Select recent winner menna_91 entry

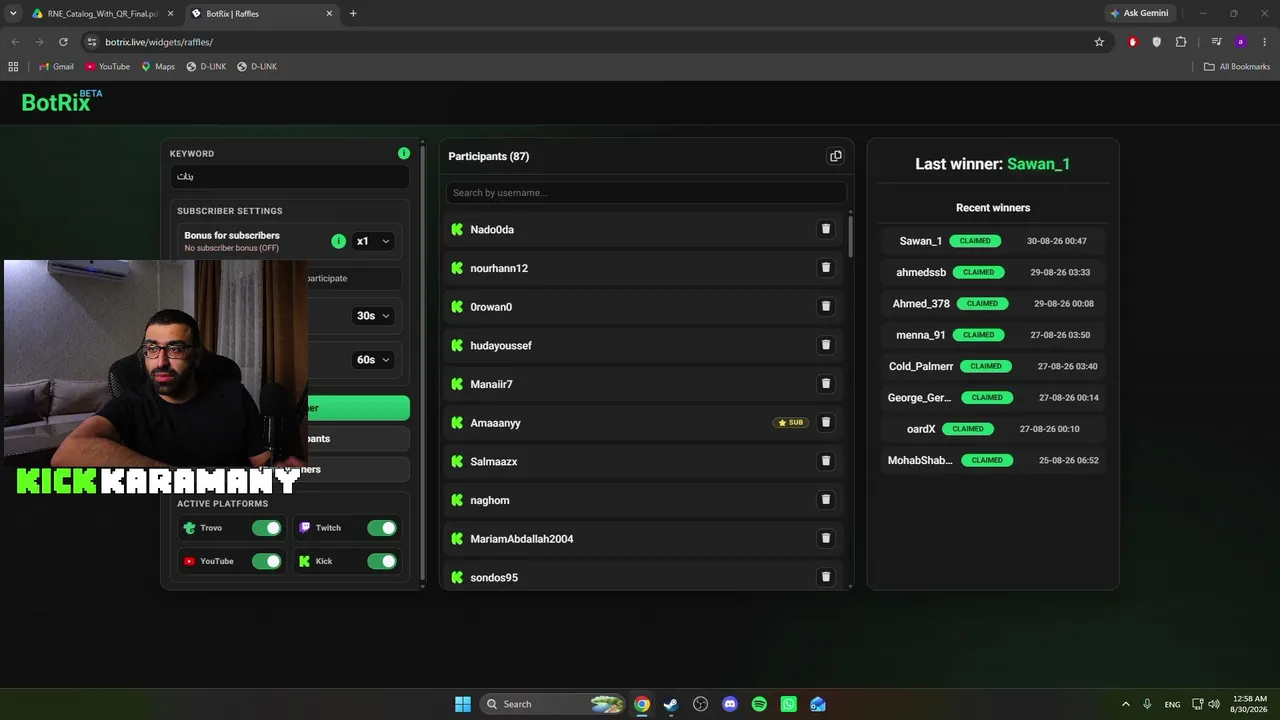coord(993,335)
